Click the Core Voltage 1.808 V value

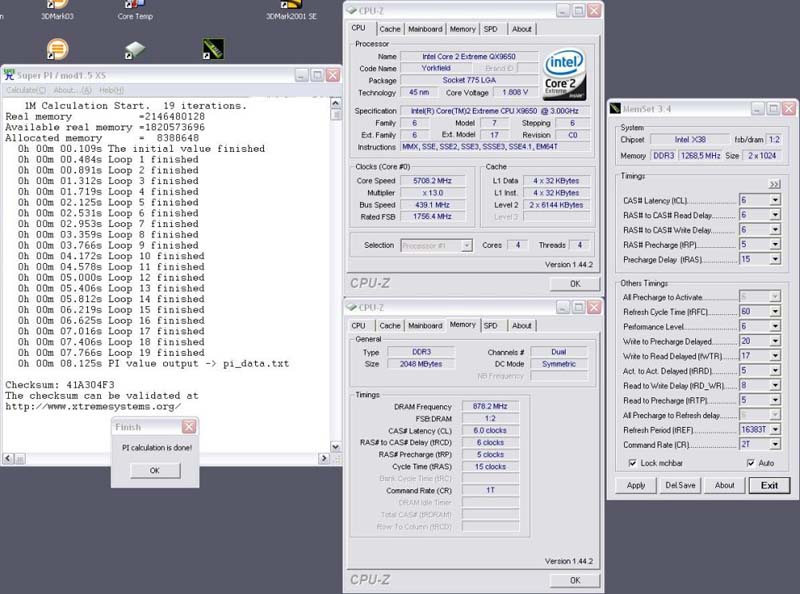point(514,92)
